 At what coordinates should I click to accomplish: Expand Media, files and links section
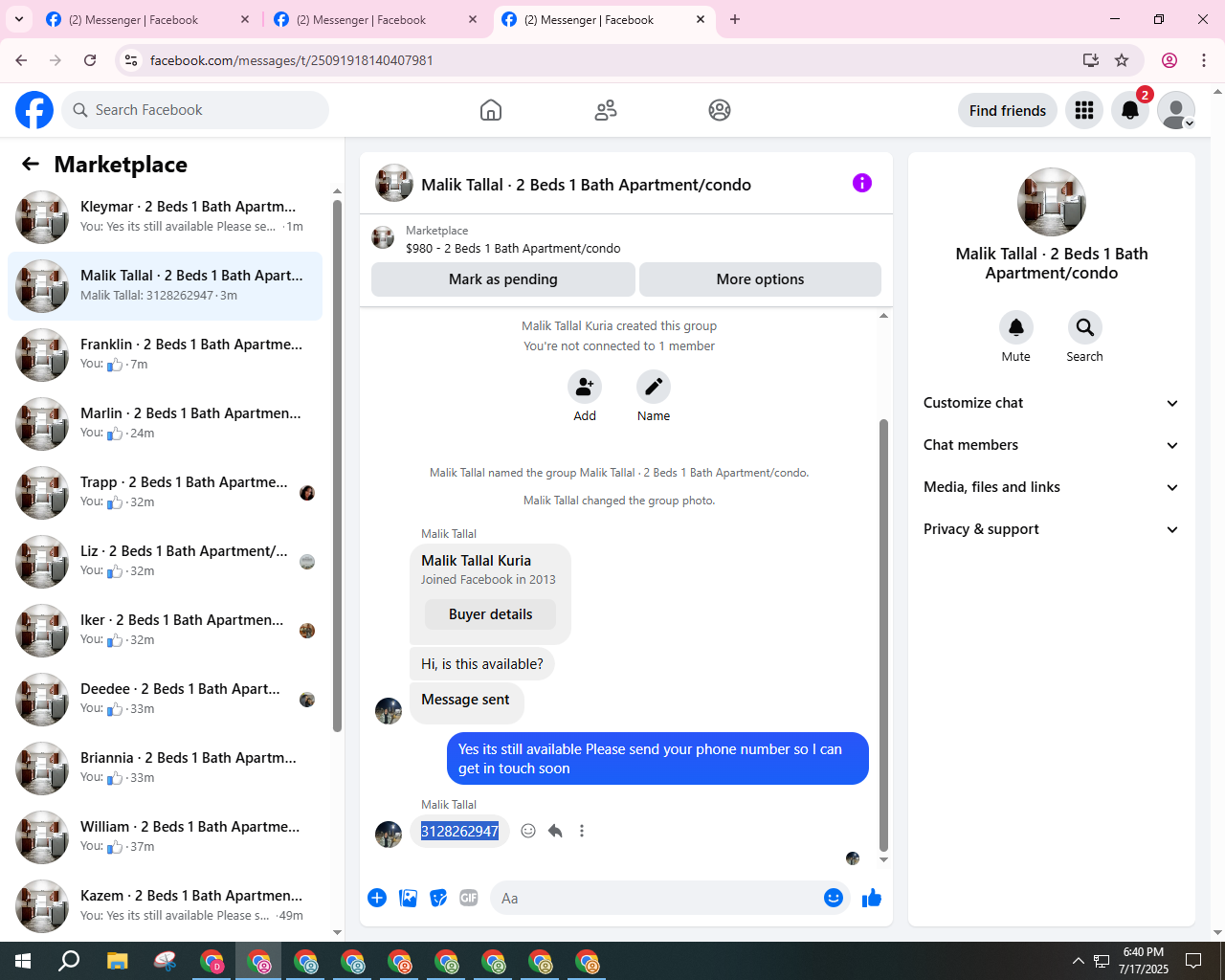(1051, 487)
